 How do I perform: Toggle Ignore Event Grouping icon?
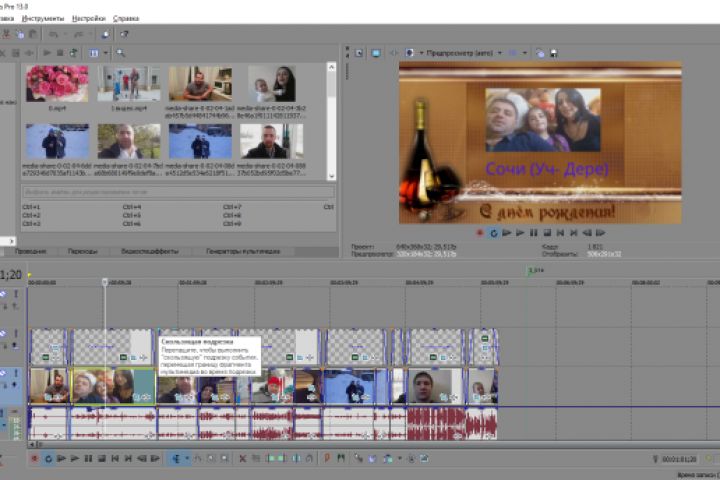tap(424, 458)
